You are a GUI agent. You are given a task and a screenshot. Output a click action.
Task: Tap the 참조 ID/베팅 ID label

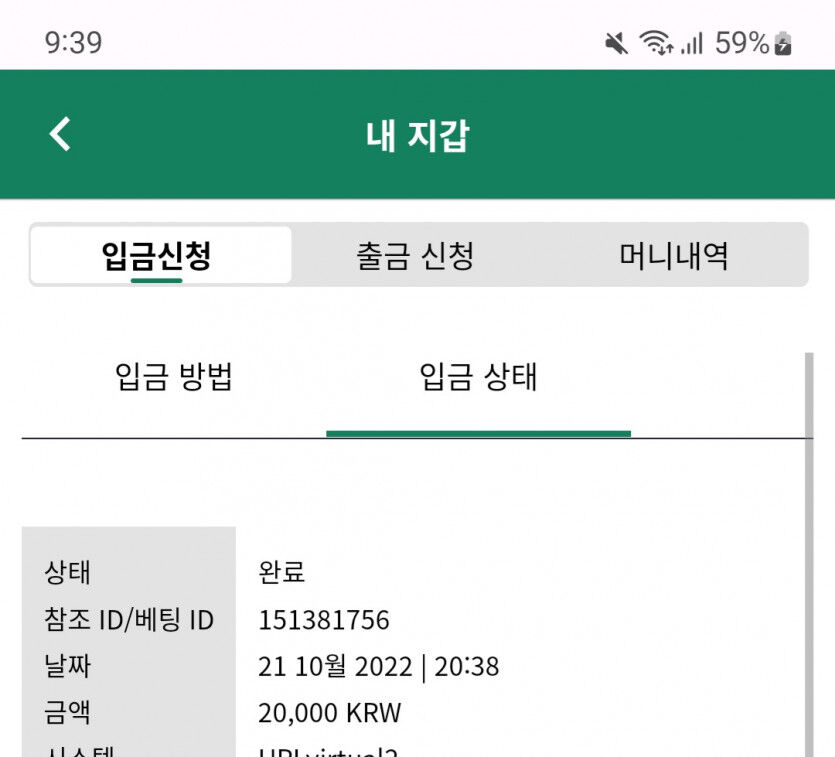coord(129,620)
